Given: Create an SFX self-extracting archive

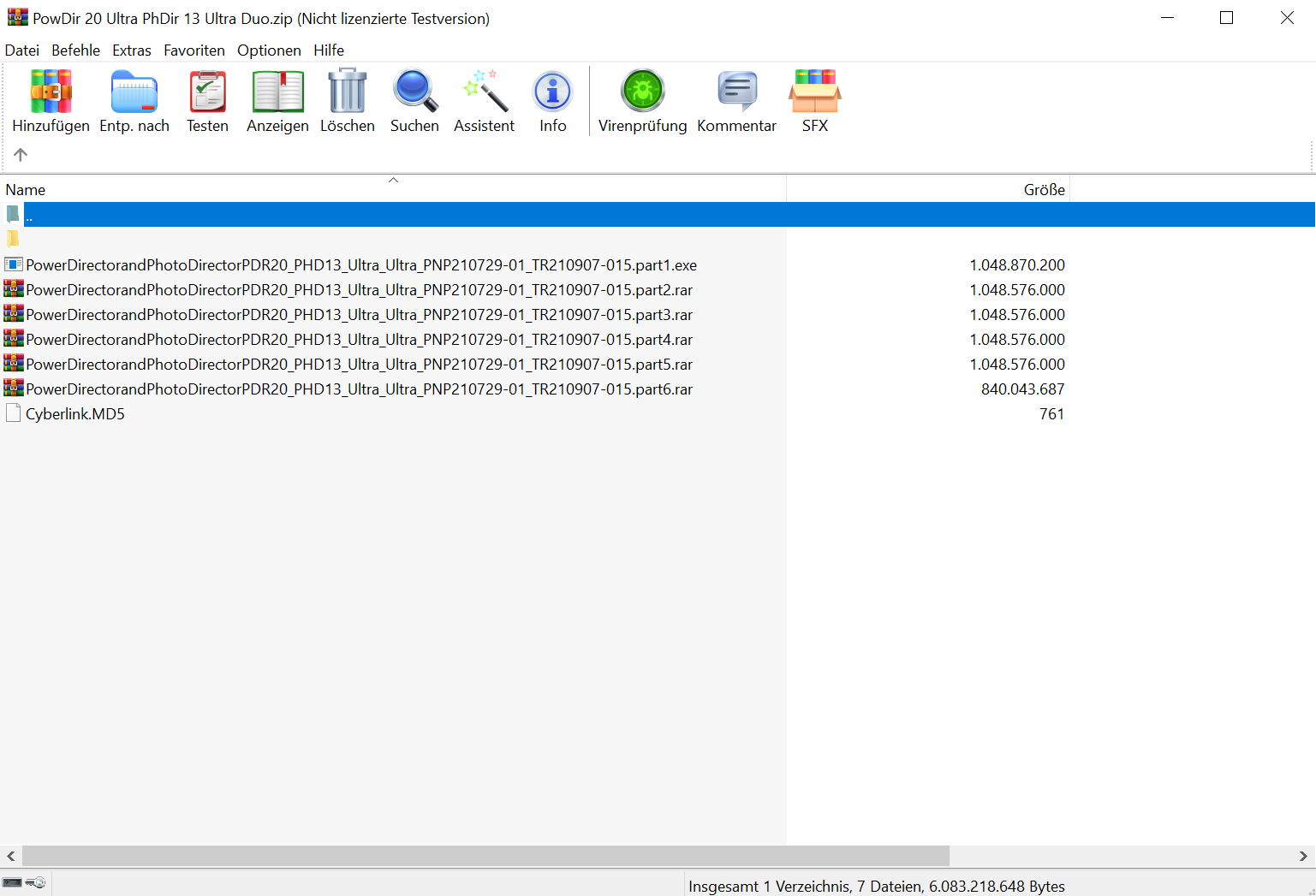Looking at the screenshot, I should [814, 92].
